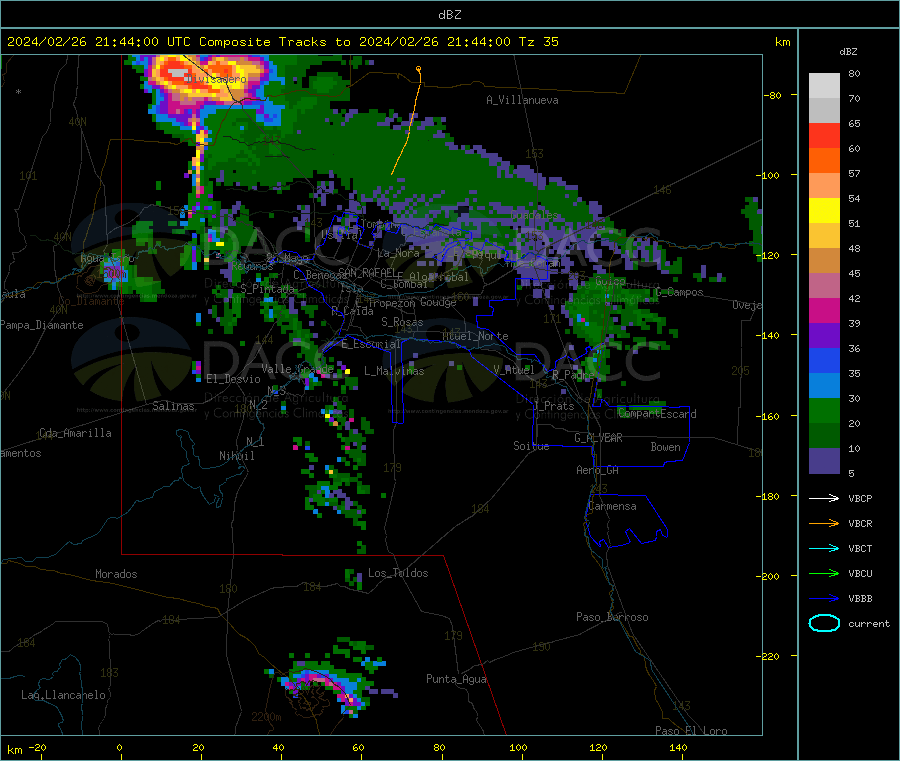Click the 'J_Prats' map label
The image size is (900, 761).
[x=553, y=406]
